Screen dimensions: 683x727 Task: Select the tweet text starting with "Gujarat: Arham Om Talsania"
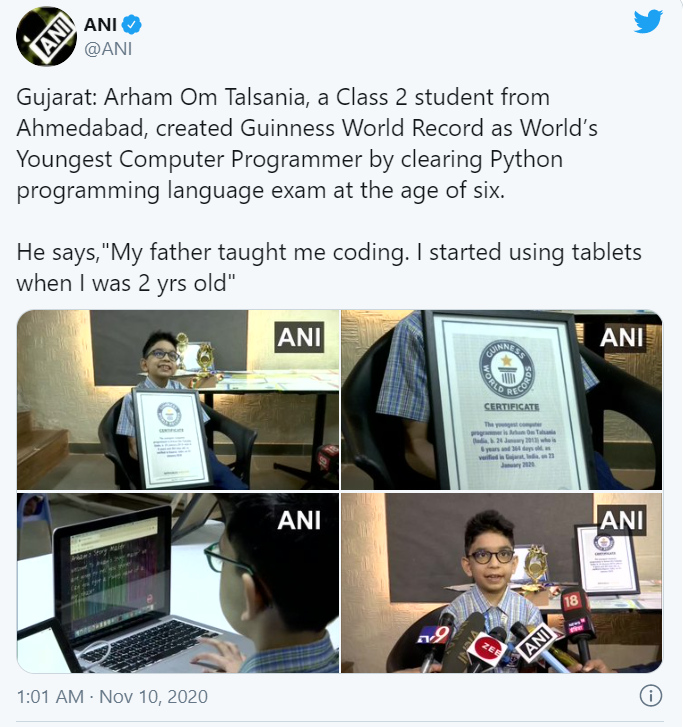click(306, 143)
